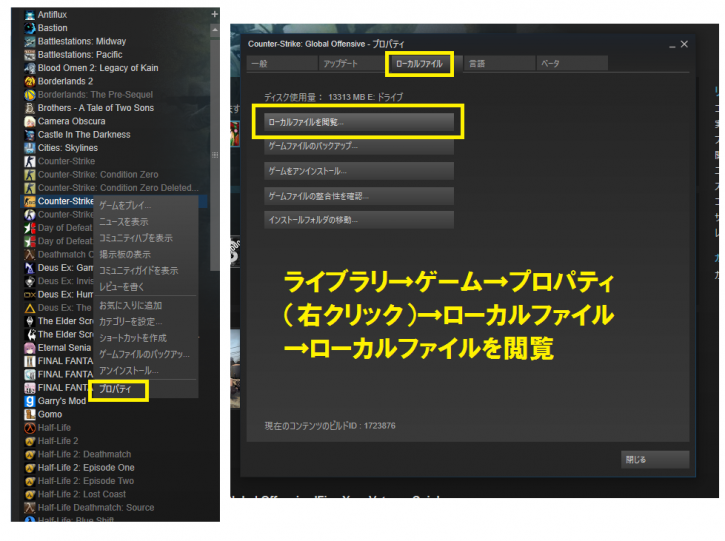Open the 言語 tab

(499, 63)
